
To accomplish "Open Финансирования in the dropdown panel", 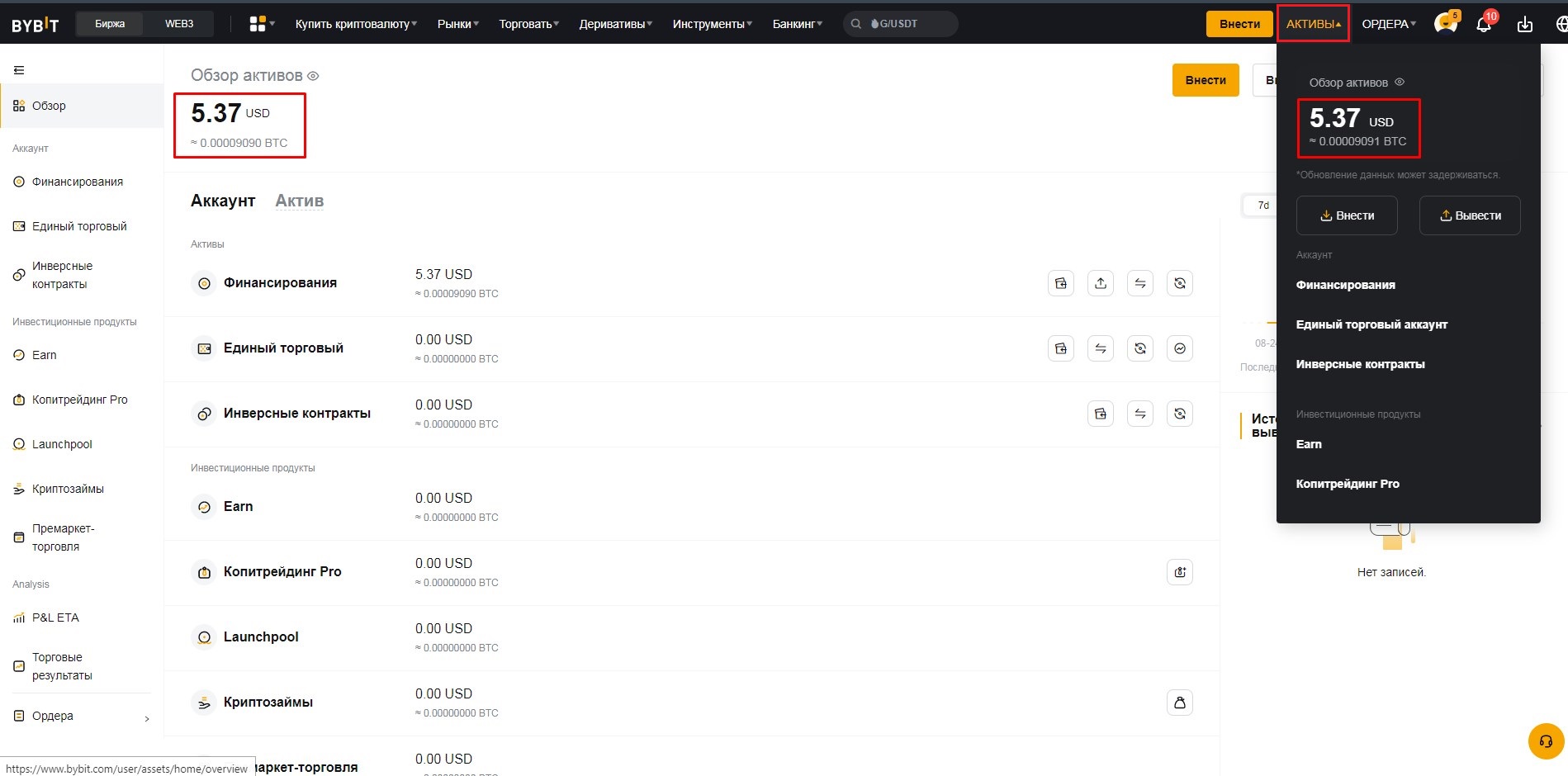I will point(1346,285).
